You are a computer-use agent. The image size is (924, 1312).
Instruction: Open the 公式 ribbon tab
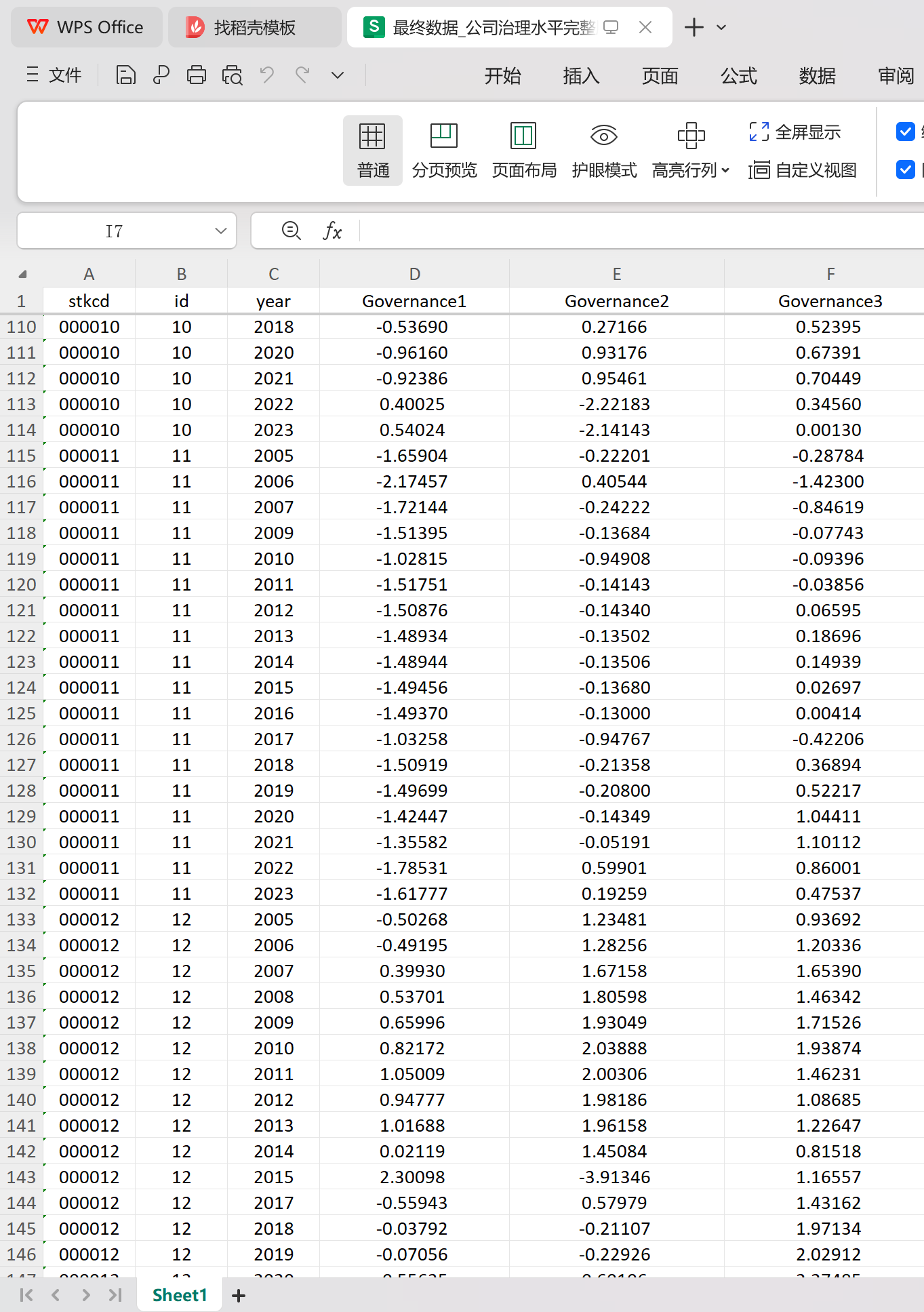coord(738,75)
